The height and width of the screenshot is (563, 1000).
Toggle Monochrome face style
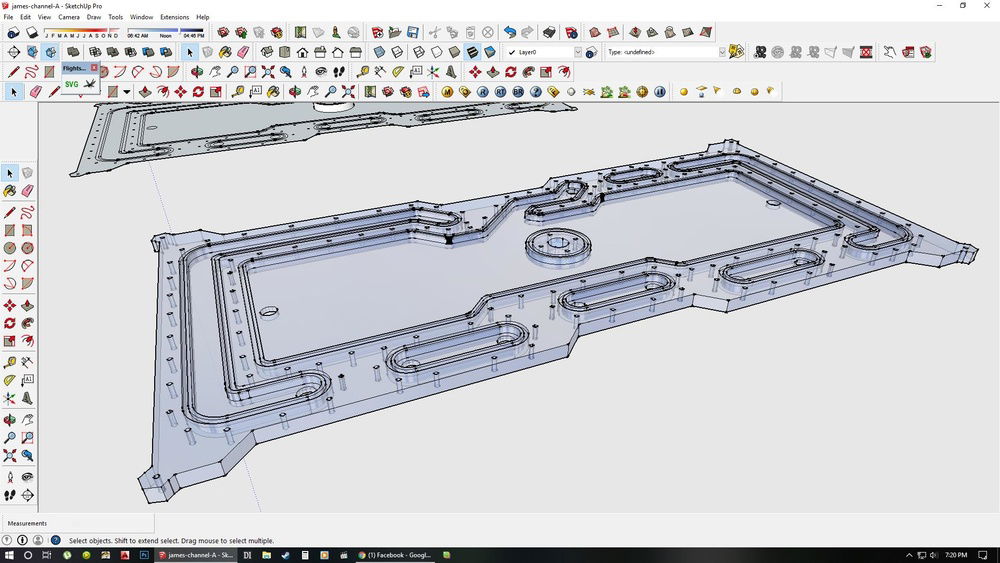(x=489, y=52)
